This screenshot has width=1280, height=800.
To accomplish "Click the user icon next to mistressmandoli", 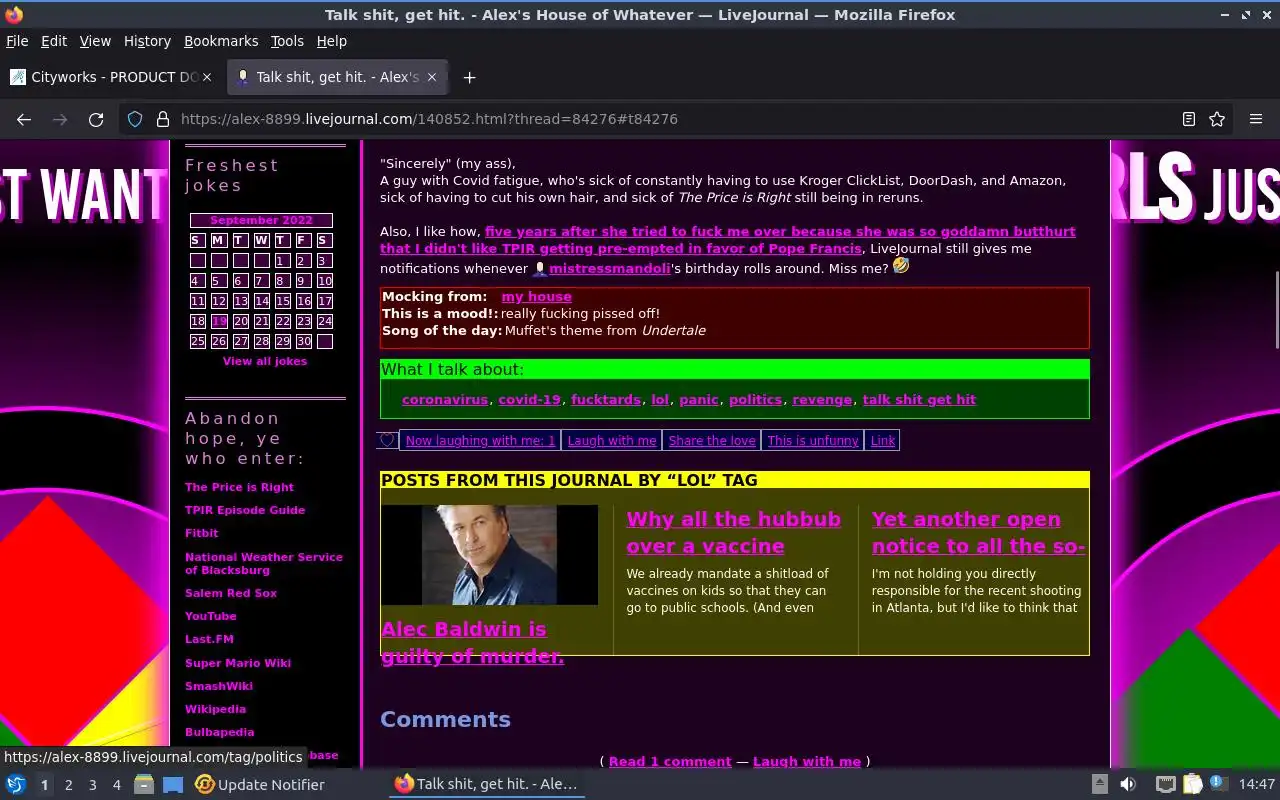I will 540,268.
